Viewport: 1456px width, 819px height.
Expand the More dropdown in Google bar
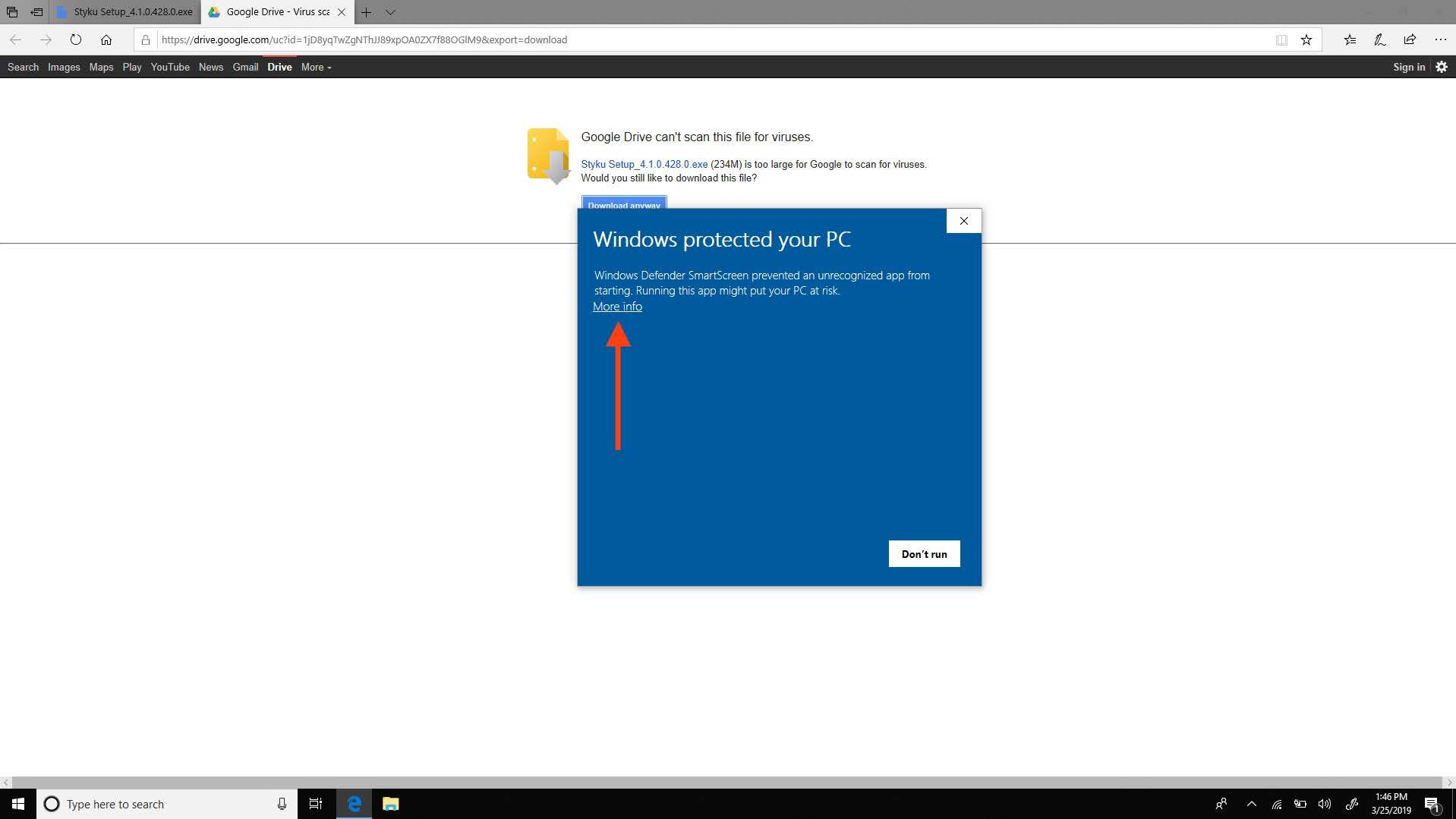coord(316,67)
